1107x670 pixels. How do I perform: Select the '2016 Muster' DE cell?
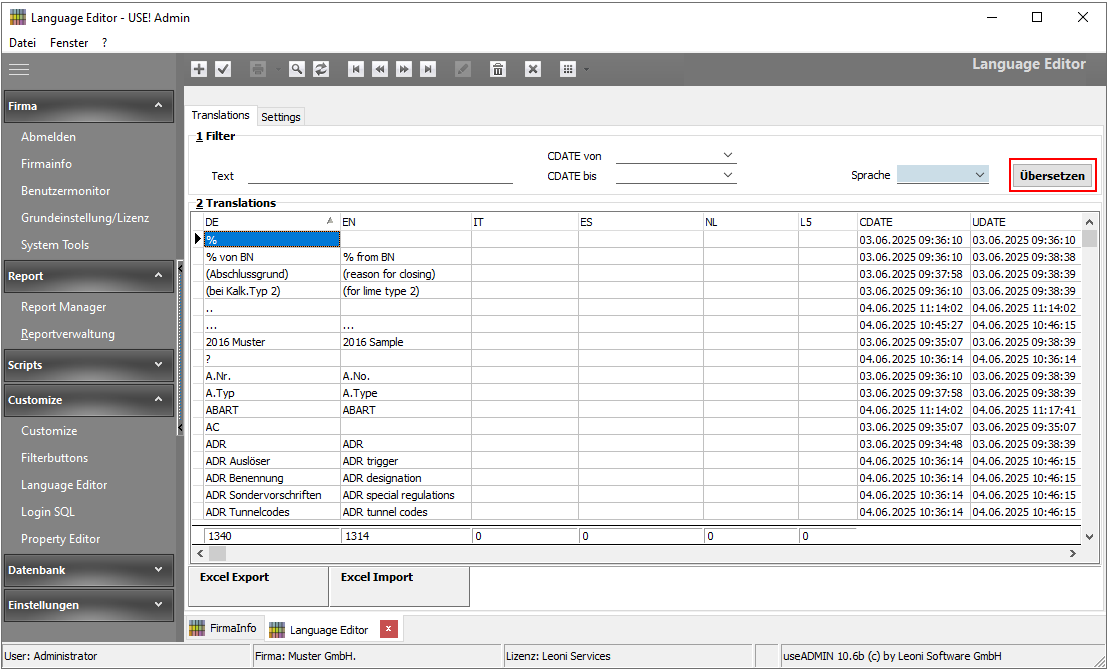271,342
